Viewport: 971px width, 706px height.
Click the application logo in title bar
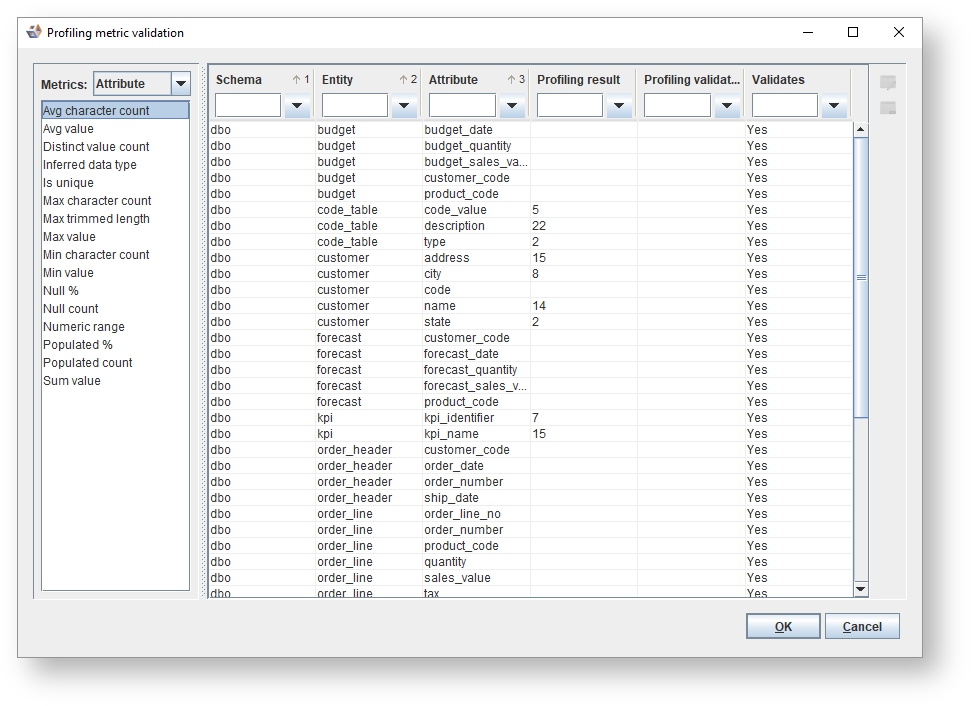point(34,32)
